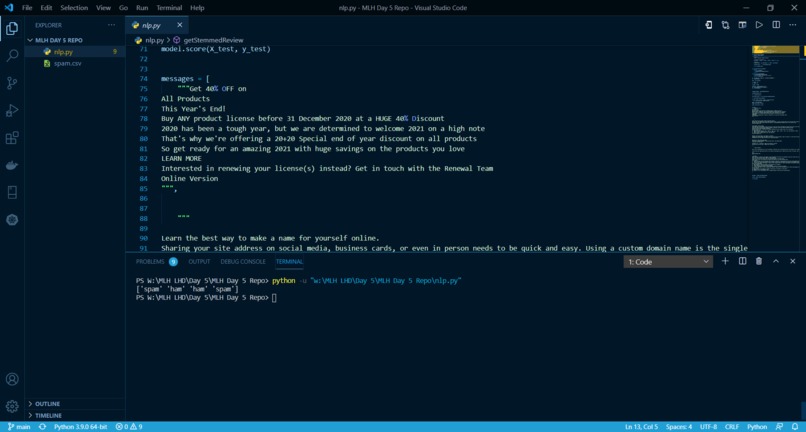The width and height of the screenshot is (806, 432).
Task: Switch to the DEBUG CONSOLE tab
Action: coord(243,262)
